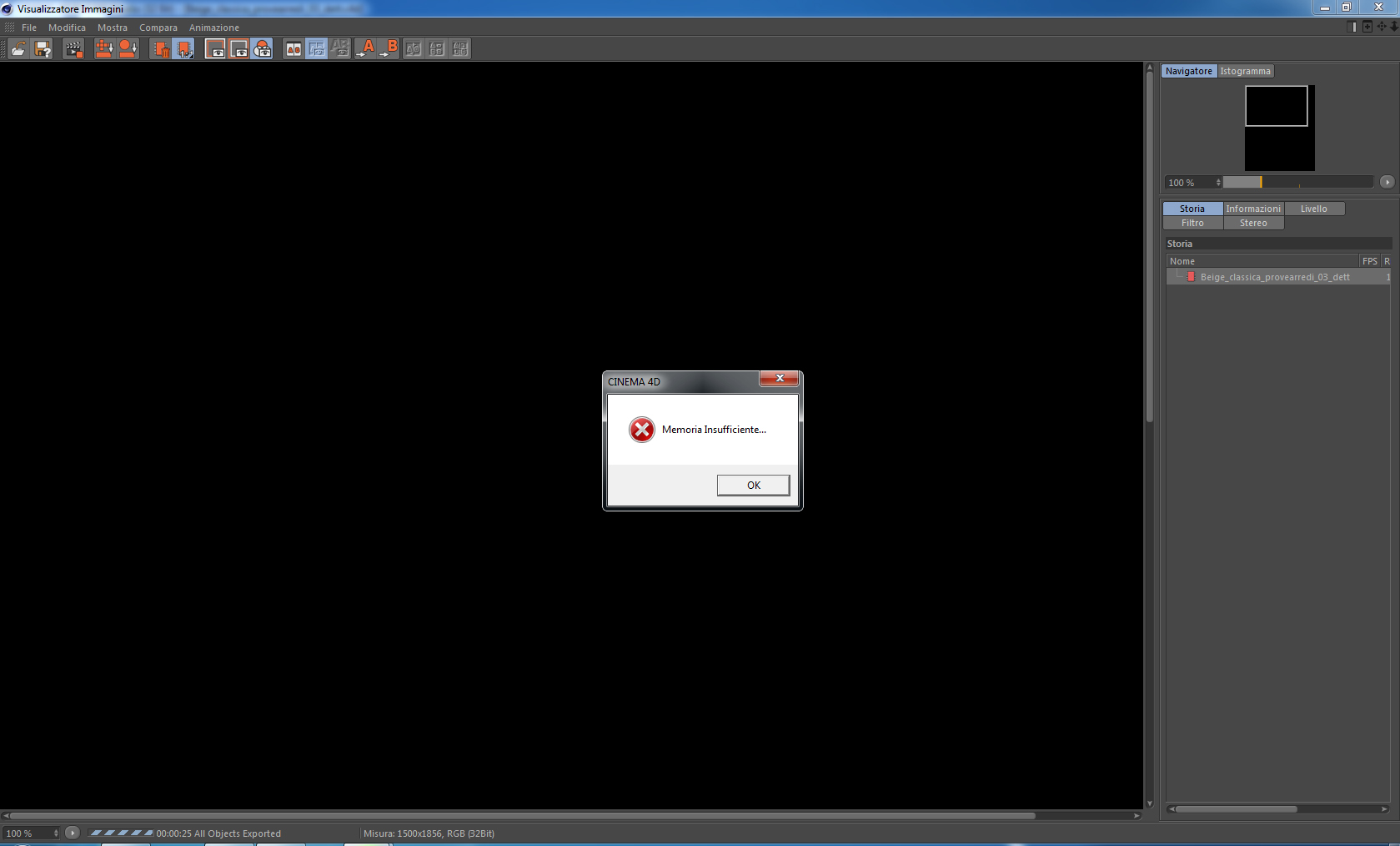Image resolution: width=1400 pixels, height=846 pixels.
Task: Click the orange-framed eye view icon
Action: pyautogui.click(x=238, y=48)
